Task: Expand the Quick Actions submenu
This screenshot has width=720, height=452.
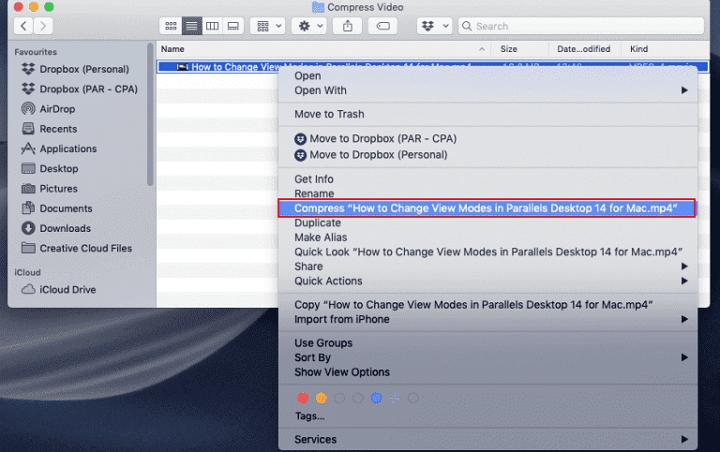Action: (x=488, y=281)
